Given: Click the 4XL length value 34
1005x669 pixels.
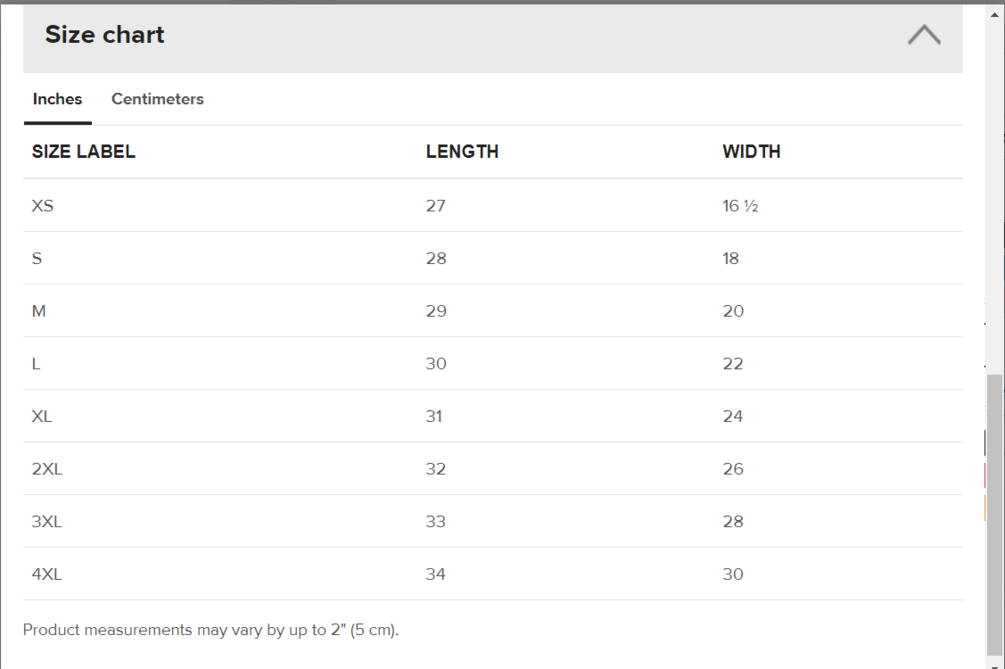Looking at the screenshot, I should (436, 574).
